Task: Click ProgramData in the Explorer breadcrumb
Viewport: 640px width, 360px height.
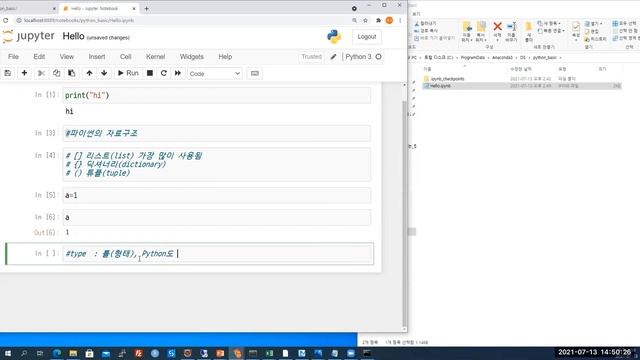Action: coord(473,58)
